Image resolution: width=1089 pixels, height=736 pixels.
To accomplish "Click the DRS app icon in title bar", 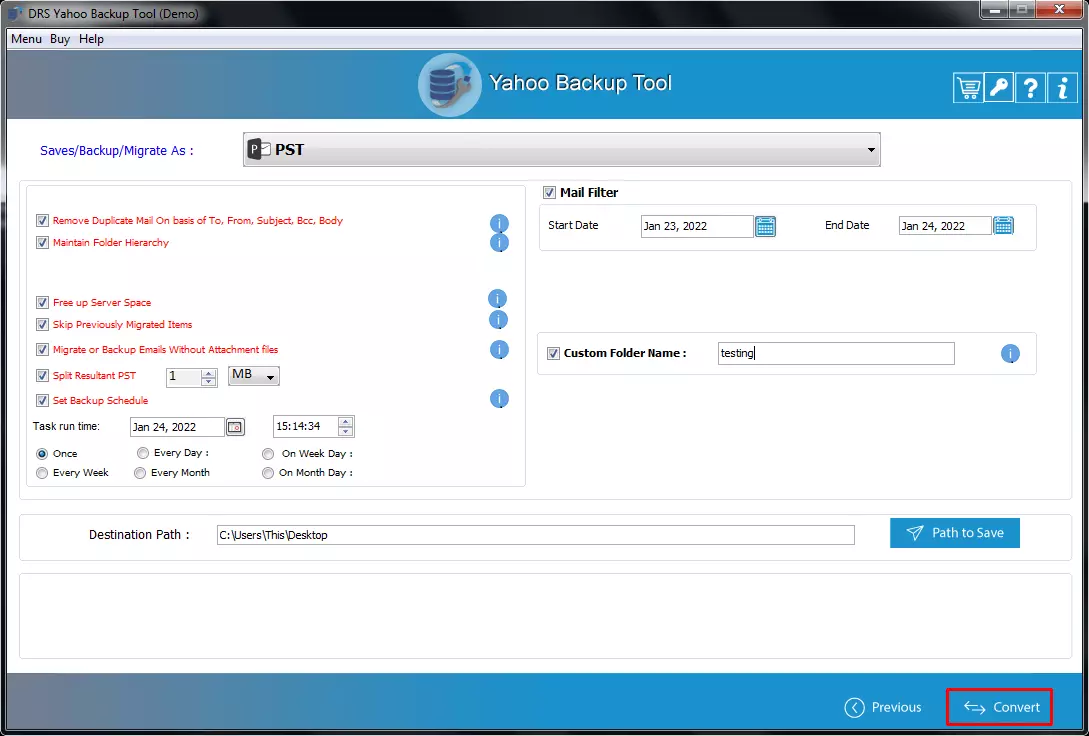I will pyautogui.click(x=15, y=13).
